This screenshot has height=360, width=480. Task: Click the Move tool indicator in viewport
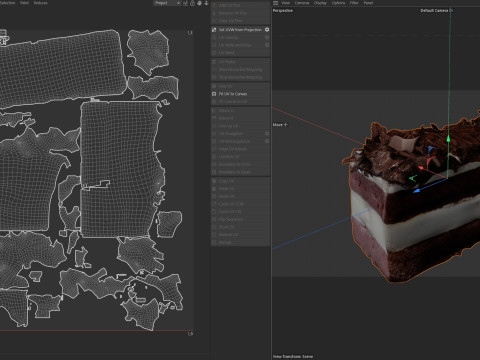(x=280, y=125)
